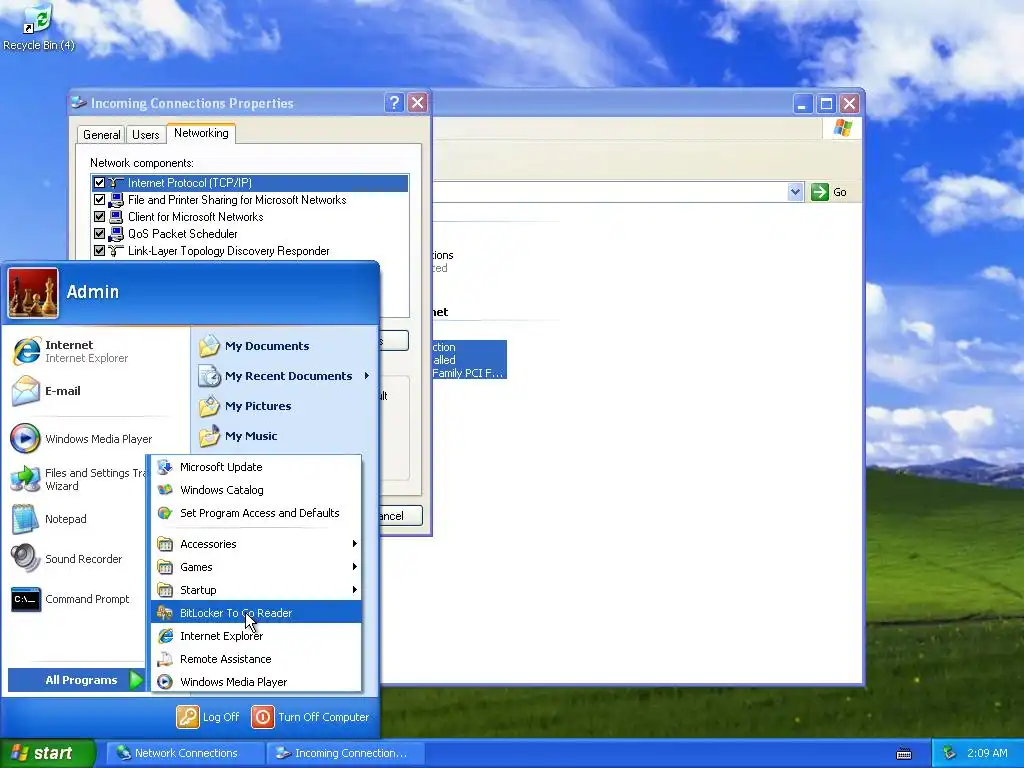Image resolution: width=1024 pixels, height=768 pixels.
Task: Open Remote Assistance
Action: (256, 659)
